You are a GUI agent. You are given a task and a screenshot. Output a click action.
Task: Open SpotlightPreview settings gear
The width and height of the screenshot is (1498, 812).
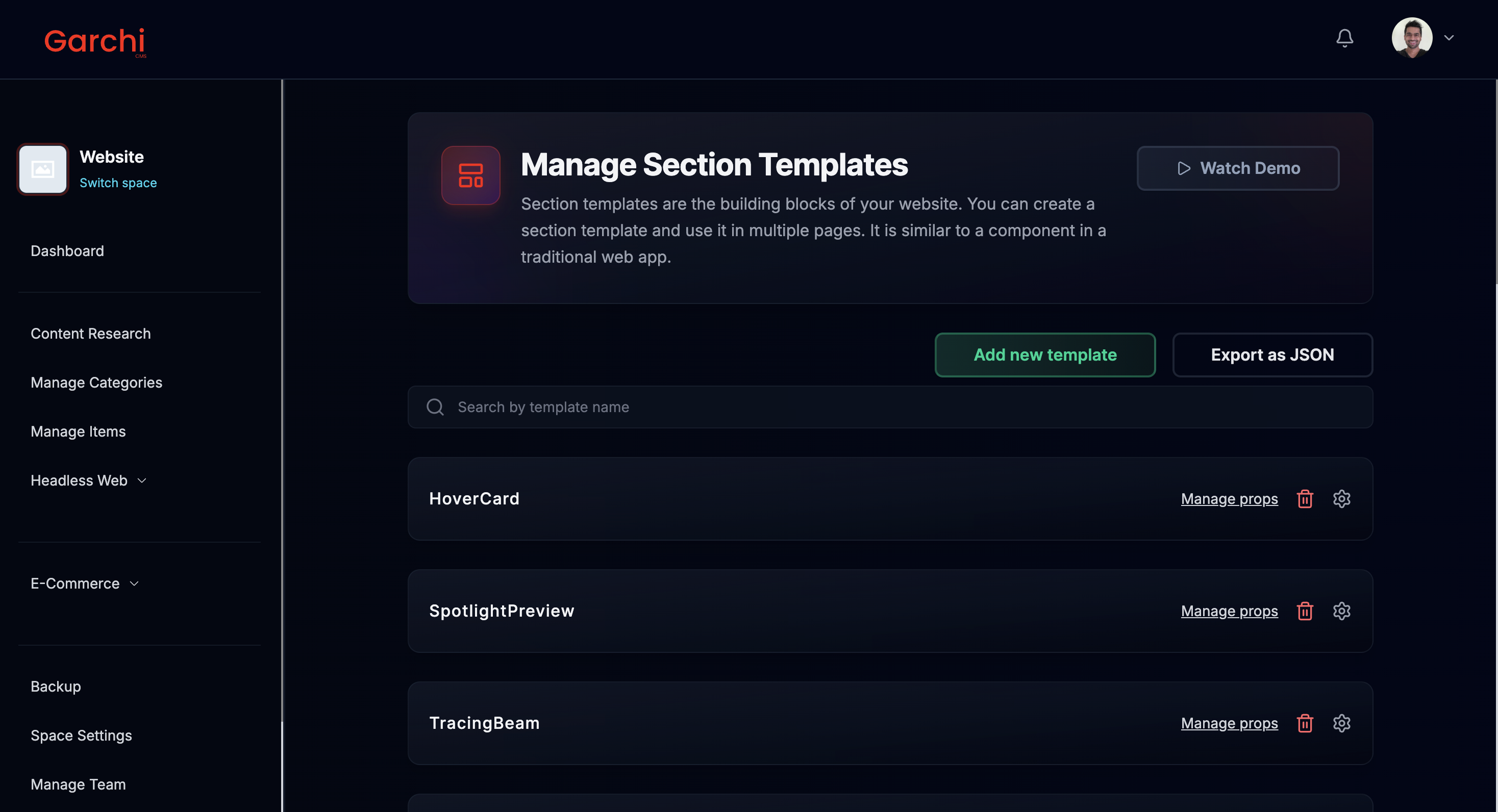(x=1341, y=611)
